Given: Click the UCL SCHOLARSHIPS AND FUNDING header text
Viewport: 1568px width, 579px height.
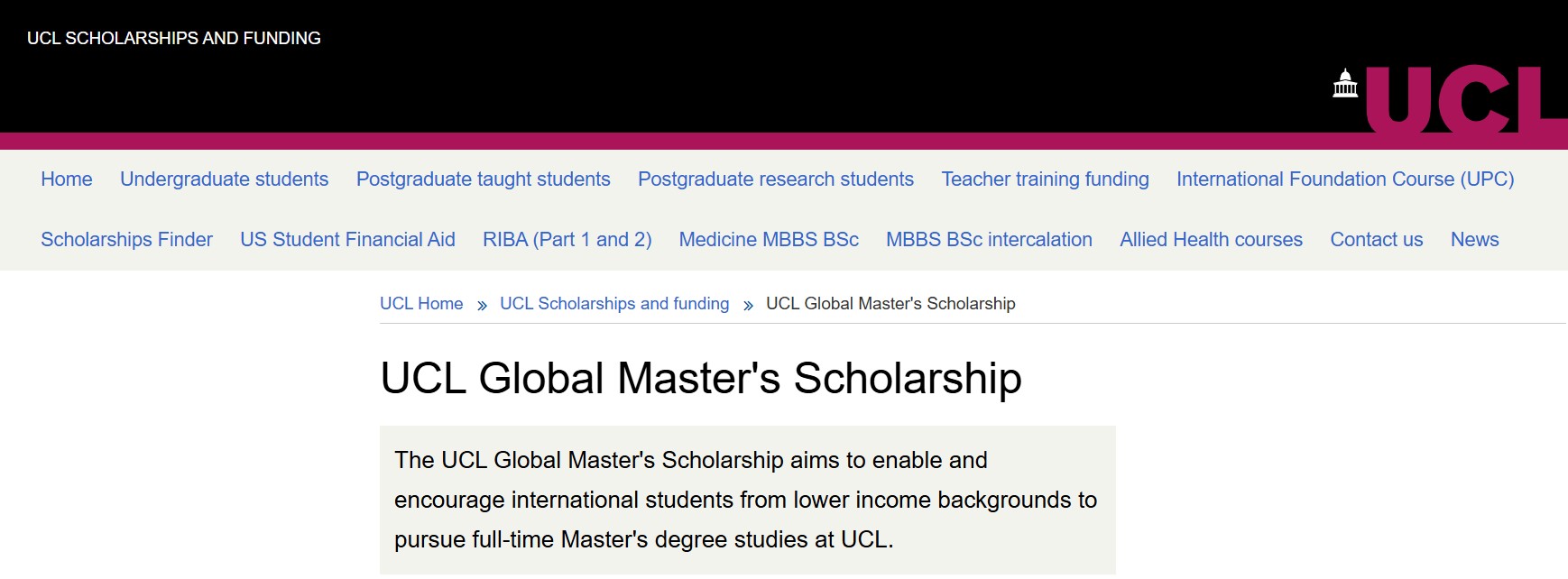Looking at the screenshot, I should tap(175, 37).
